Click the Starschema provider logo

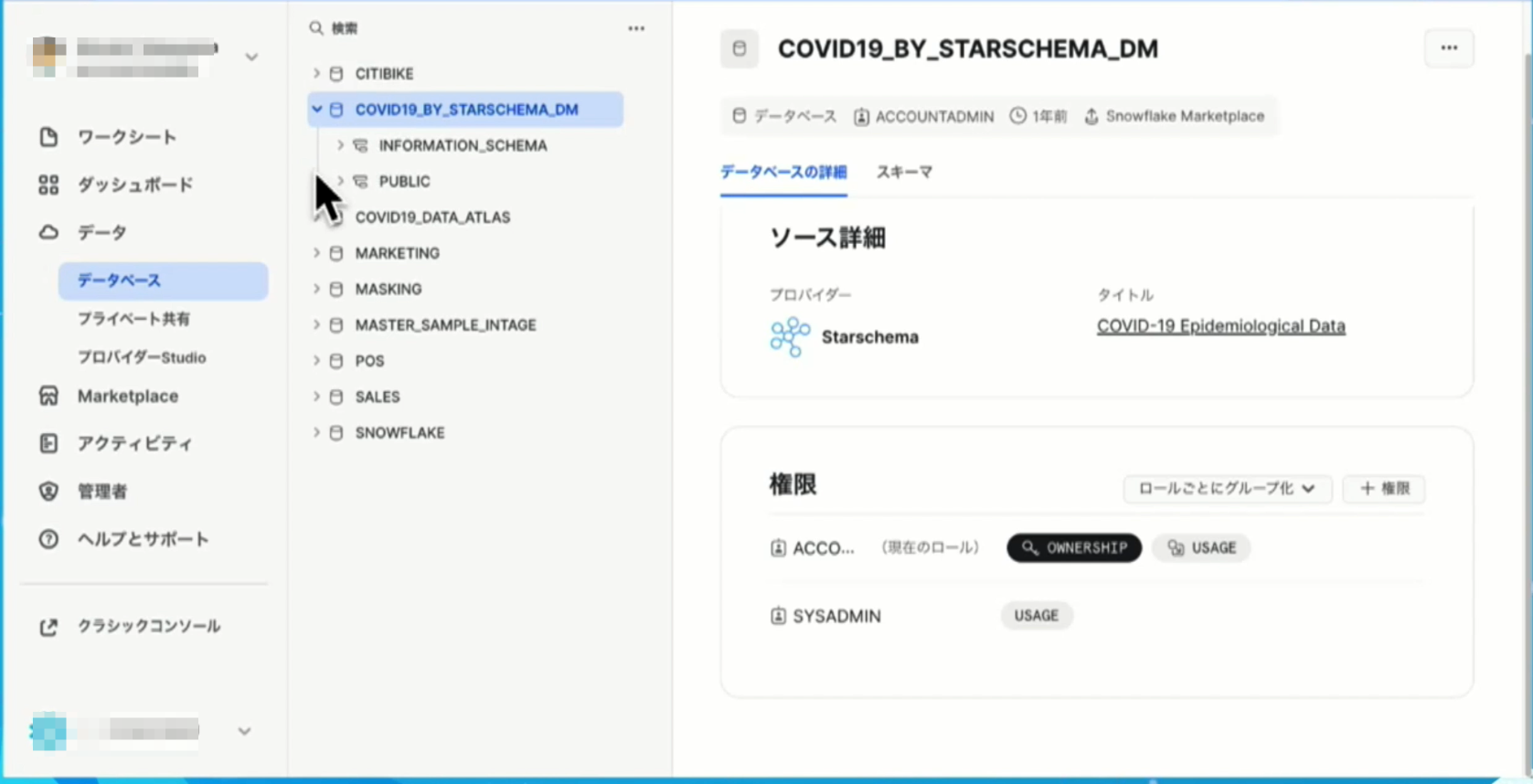coord(790,336)
